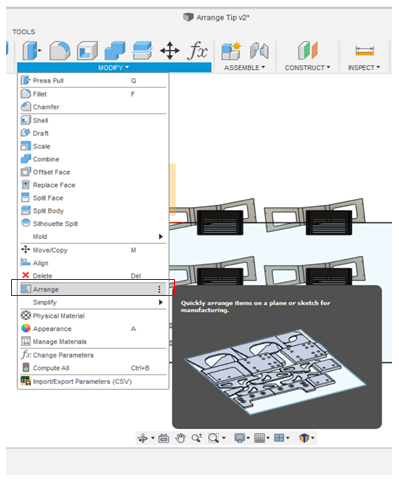Click the Shell toolbar icon
The height and width of the screenshot is (482, 399).
[x=87, y=51]
